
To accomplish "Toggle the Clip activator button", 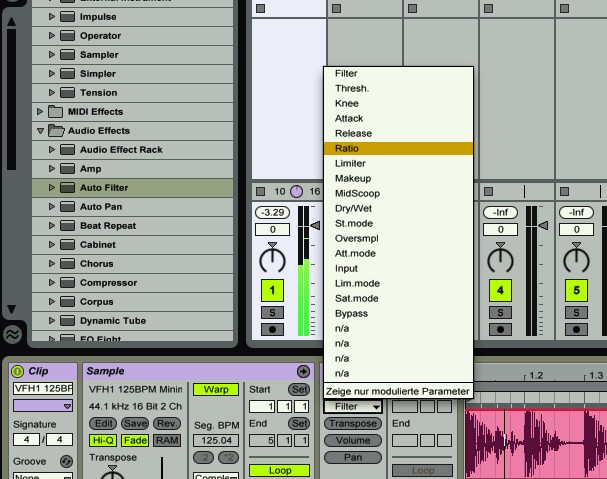I will pos(17,371).
